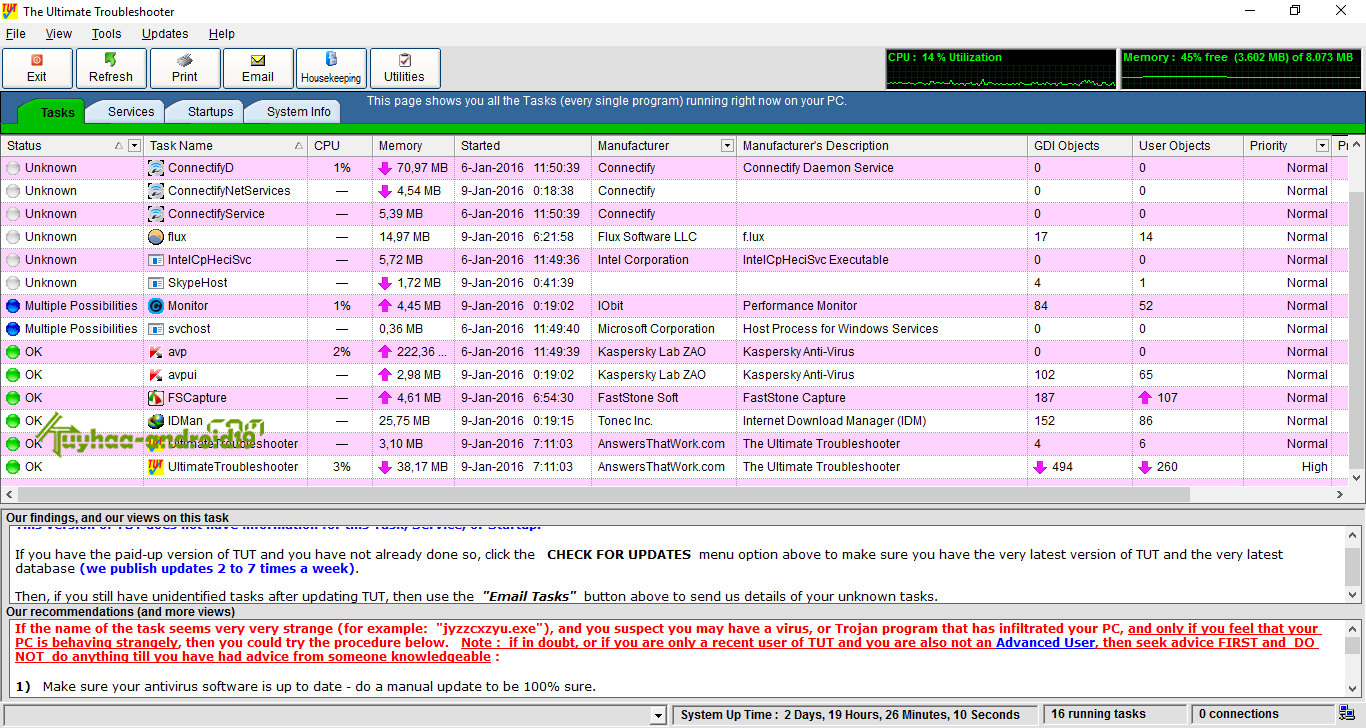The image size is (1366, 728).
Task: Click the task table's scroll-down arrow
Action: [x=1357, y=478]
